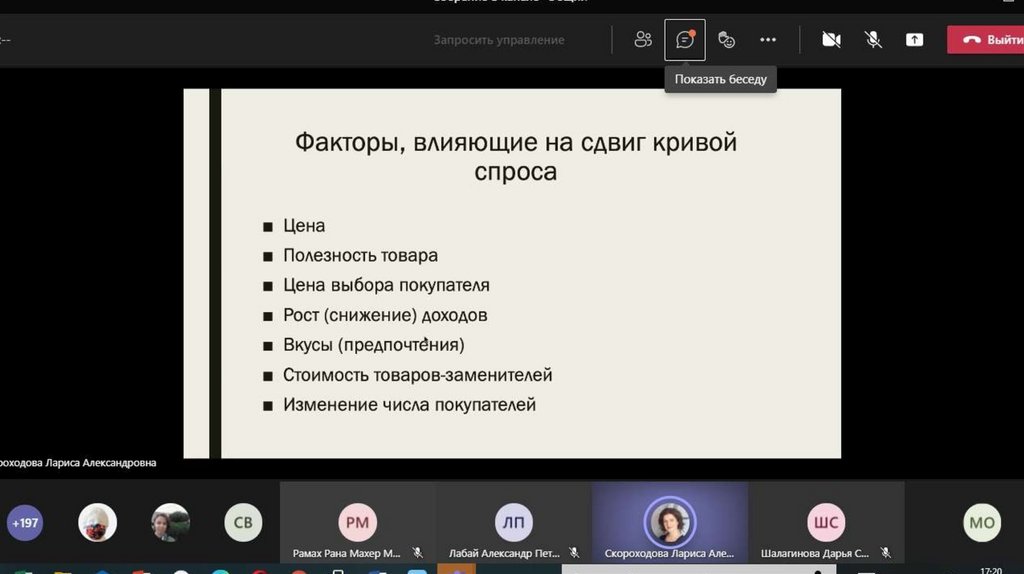
Task: Click muted mic icon of Лабай Александр
Action: click(574, 553)
